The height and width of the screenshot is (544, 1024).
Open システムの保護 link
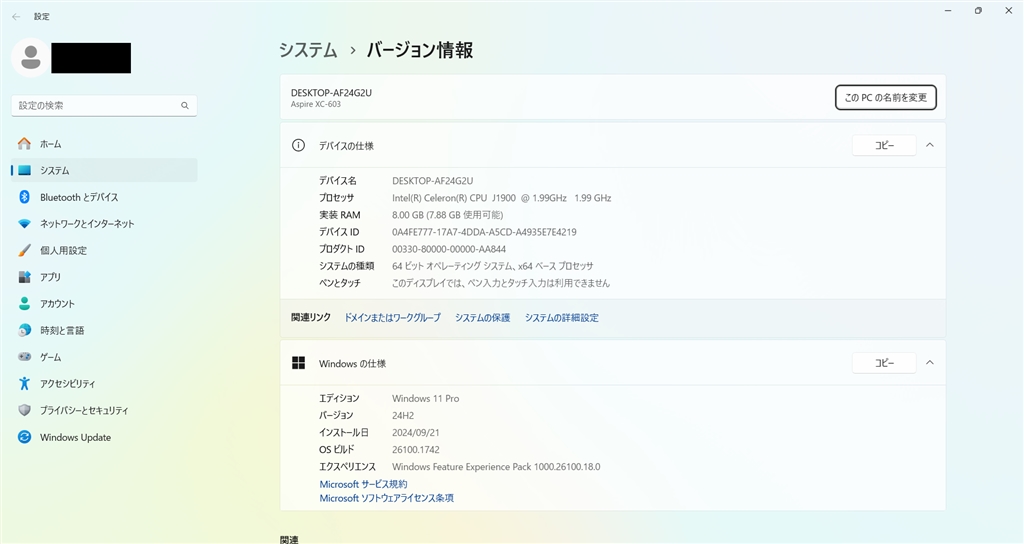click(x=483, y=318)
